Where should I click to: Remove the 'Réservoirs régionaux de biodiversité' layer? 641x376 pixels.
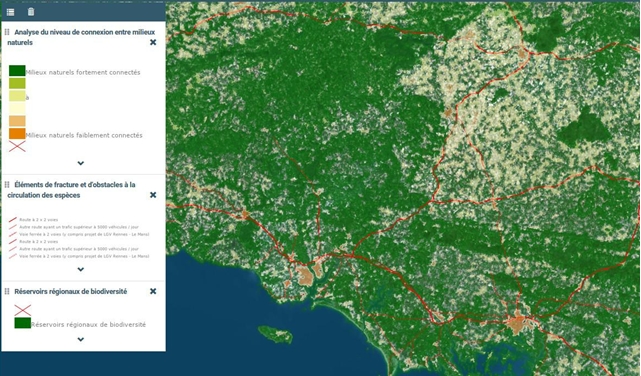(153, 291)
